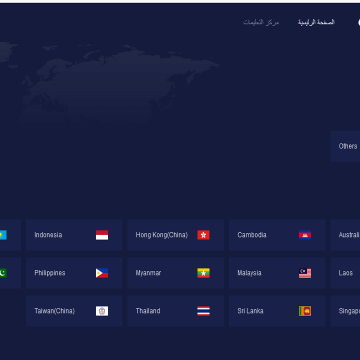Click the Myanmar flag icon

tap(203, 273)
